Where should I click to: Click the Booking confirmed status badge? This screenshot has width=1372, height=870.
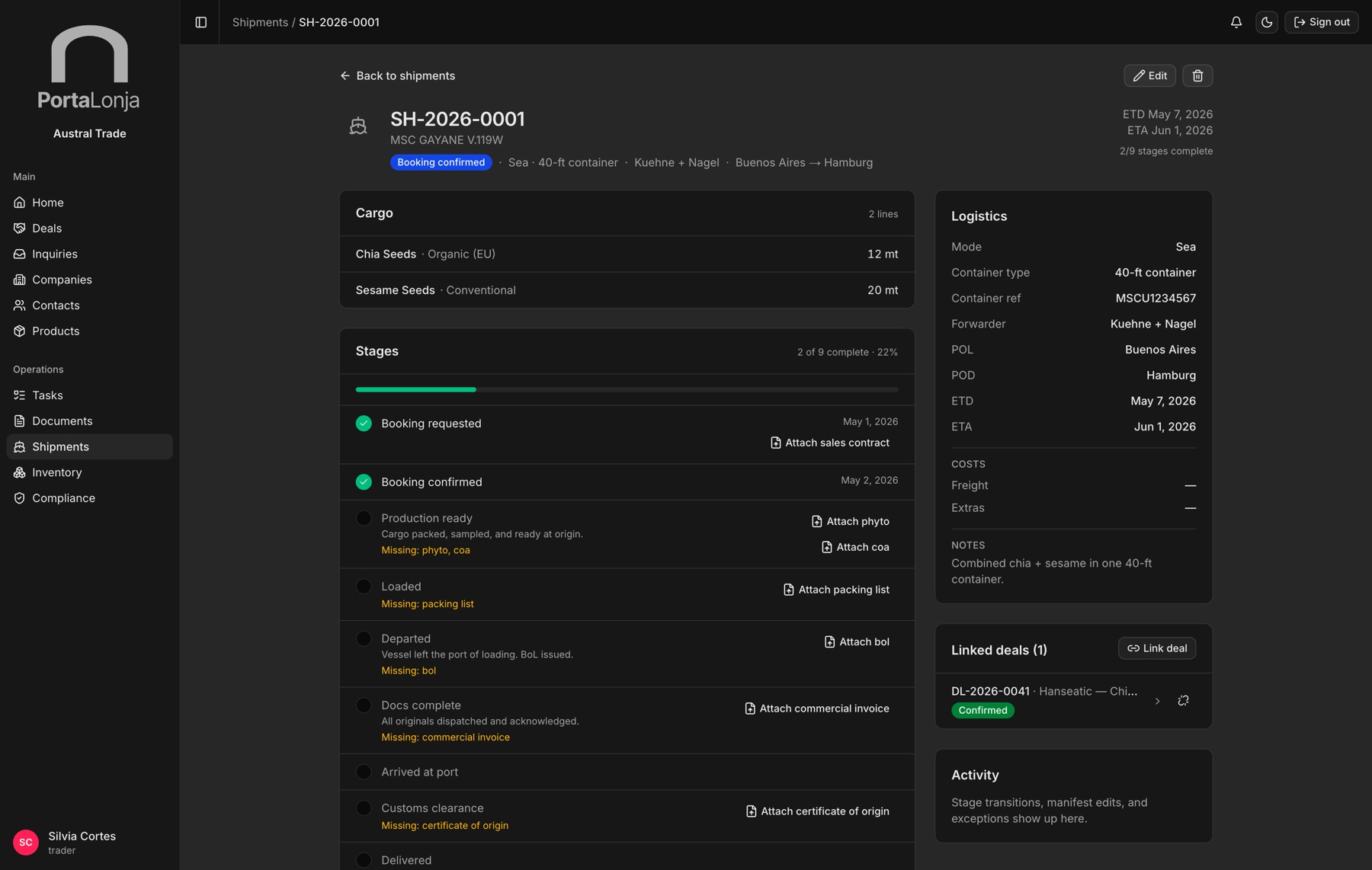(441, 162)
